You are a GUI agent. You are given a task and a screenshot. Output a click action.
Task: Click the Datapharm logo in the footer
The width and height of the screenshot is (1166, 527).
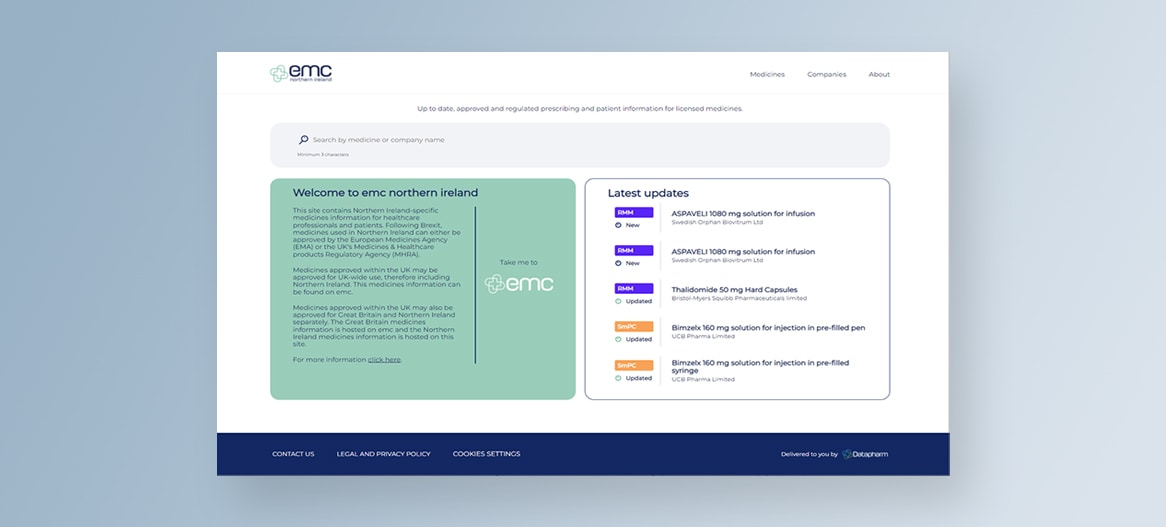tap(865, 454)
